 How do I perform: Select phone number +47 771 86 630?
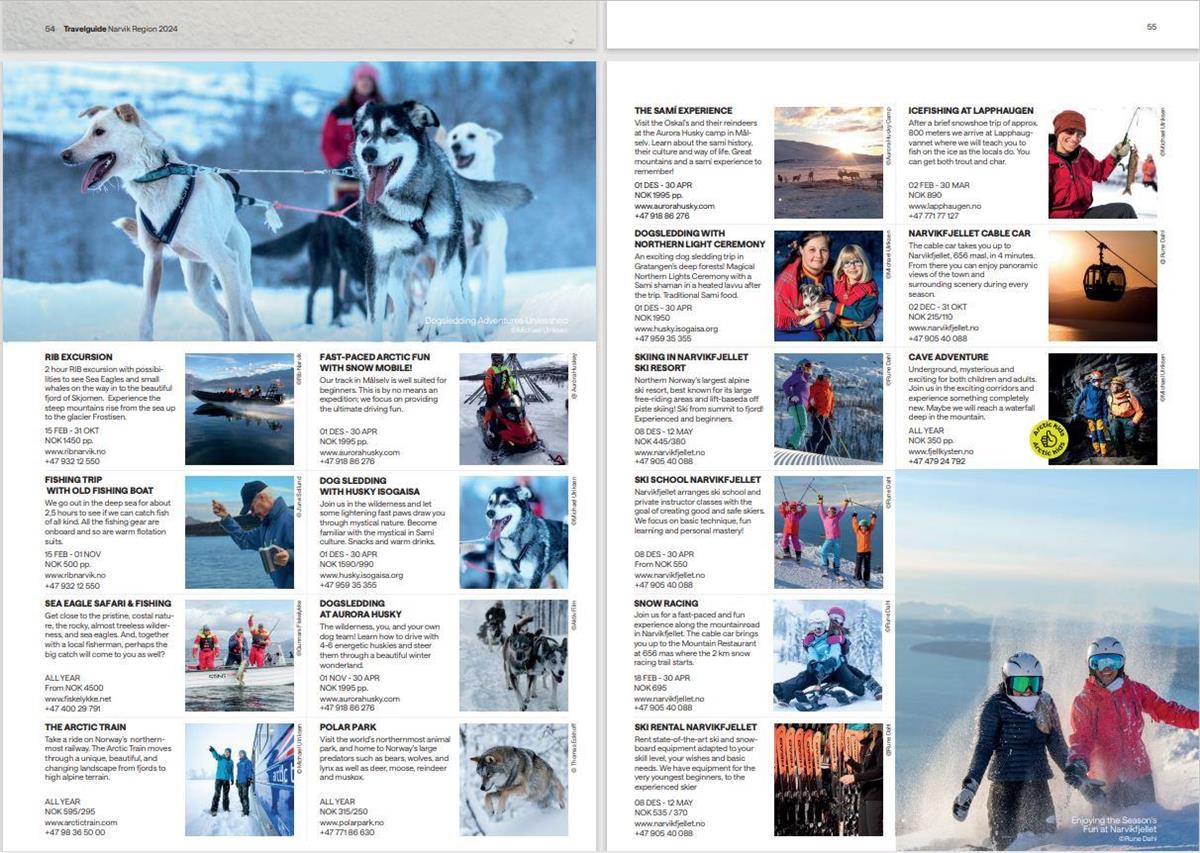(x=347, y=832)
